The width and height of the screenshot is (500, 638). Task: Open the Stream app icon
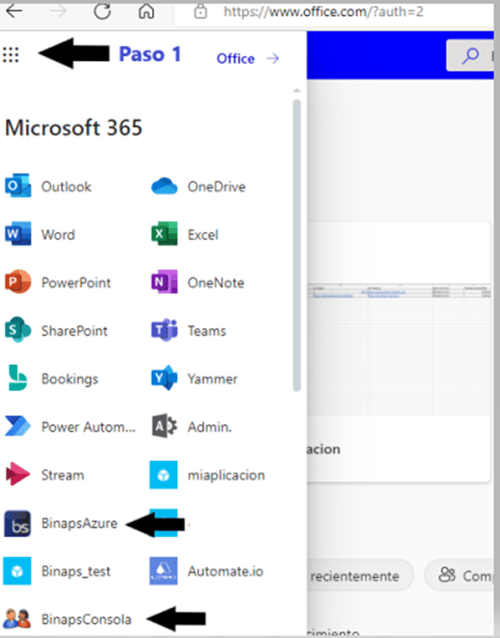tap(18, 474)
